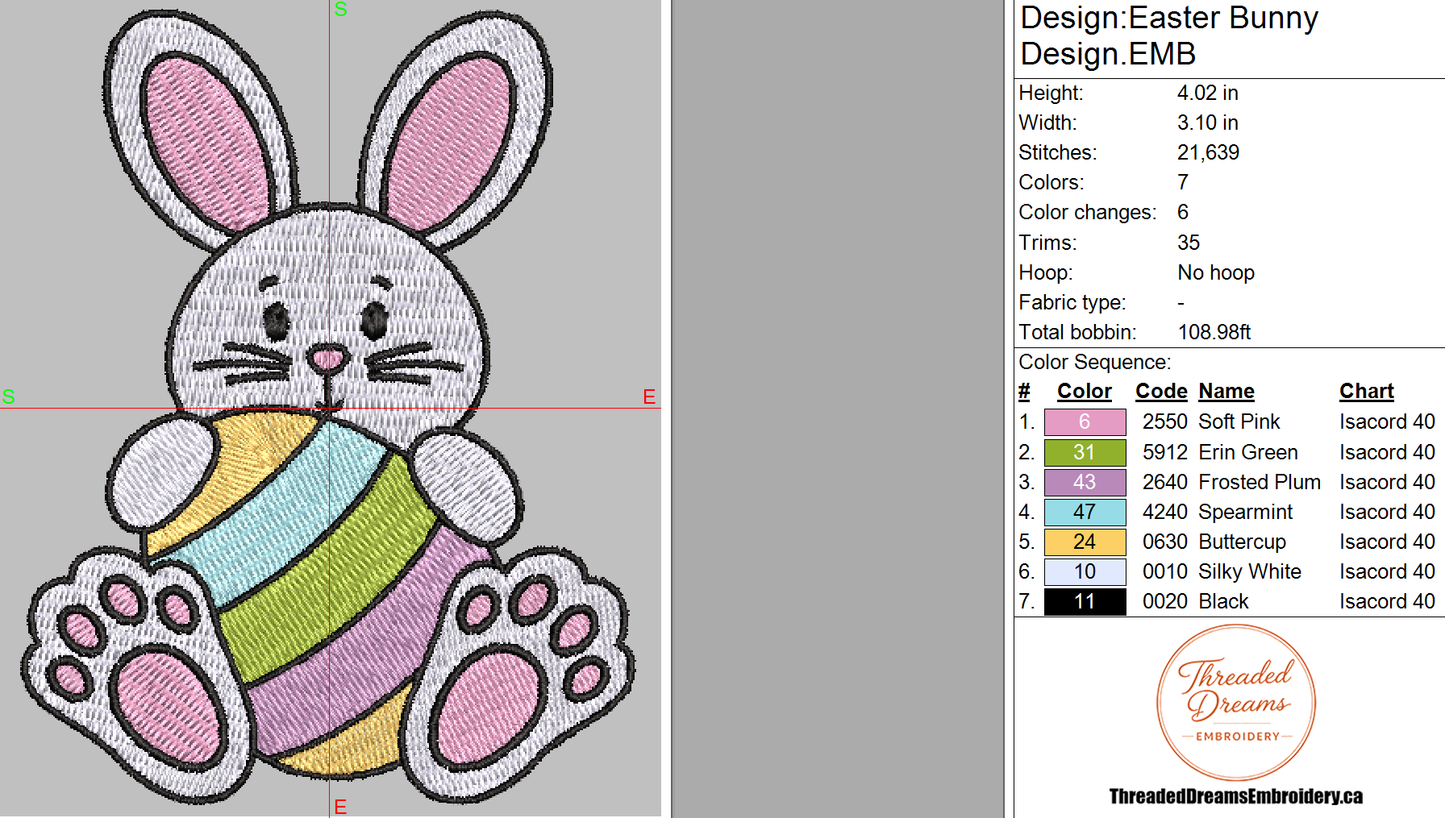The height and width of the screenshot is (818, 1445).
Task: Click the Easter bunny embroidery preview image
Action: coord(330,408)
